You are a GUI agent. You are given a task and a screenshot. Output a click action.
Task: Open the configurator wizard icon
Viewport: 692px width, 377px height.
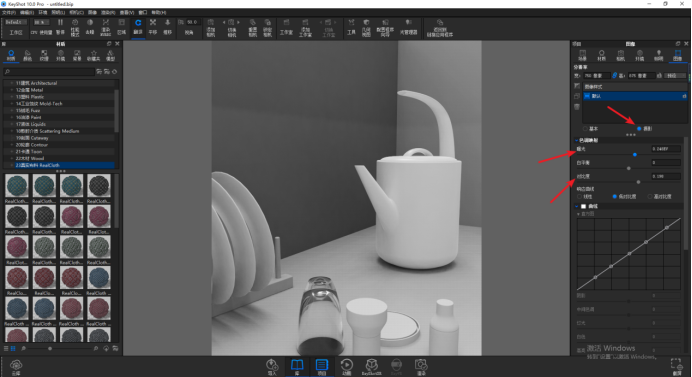(x=385, y=23)
